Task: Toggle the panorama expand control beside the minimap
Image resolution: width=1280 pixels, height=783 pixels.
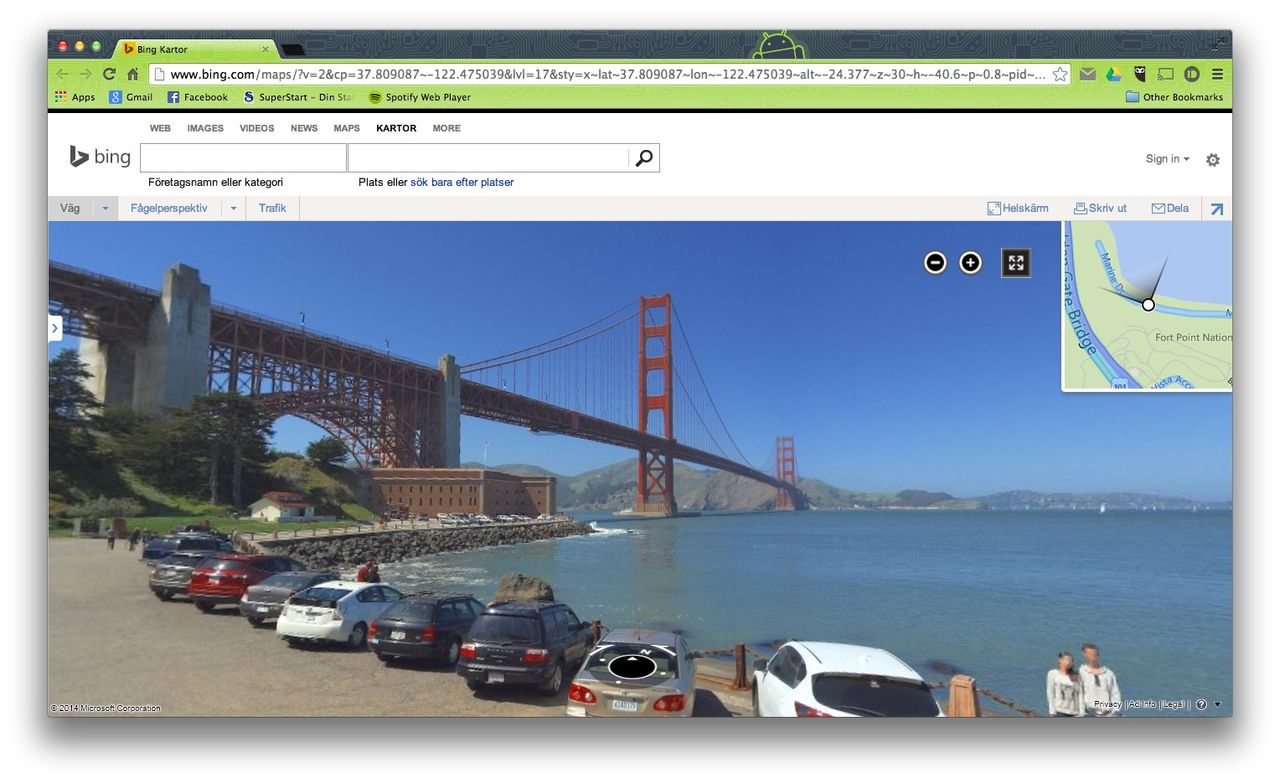Action: [x=1015, y=262]
